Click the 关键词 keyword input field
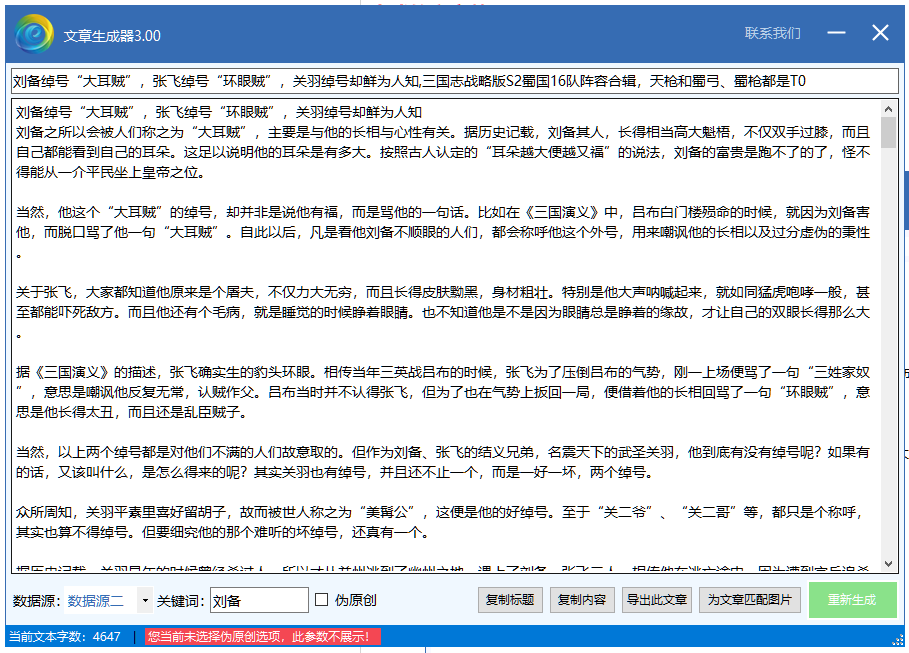This screenshot has height=653, width=909. 259,600
